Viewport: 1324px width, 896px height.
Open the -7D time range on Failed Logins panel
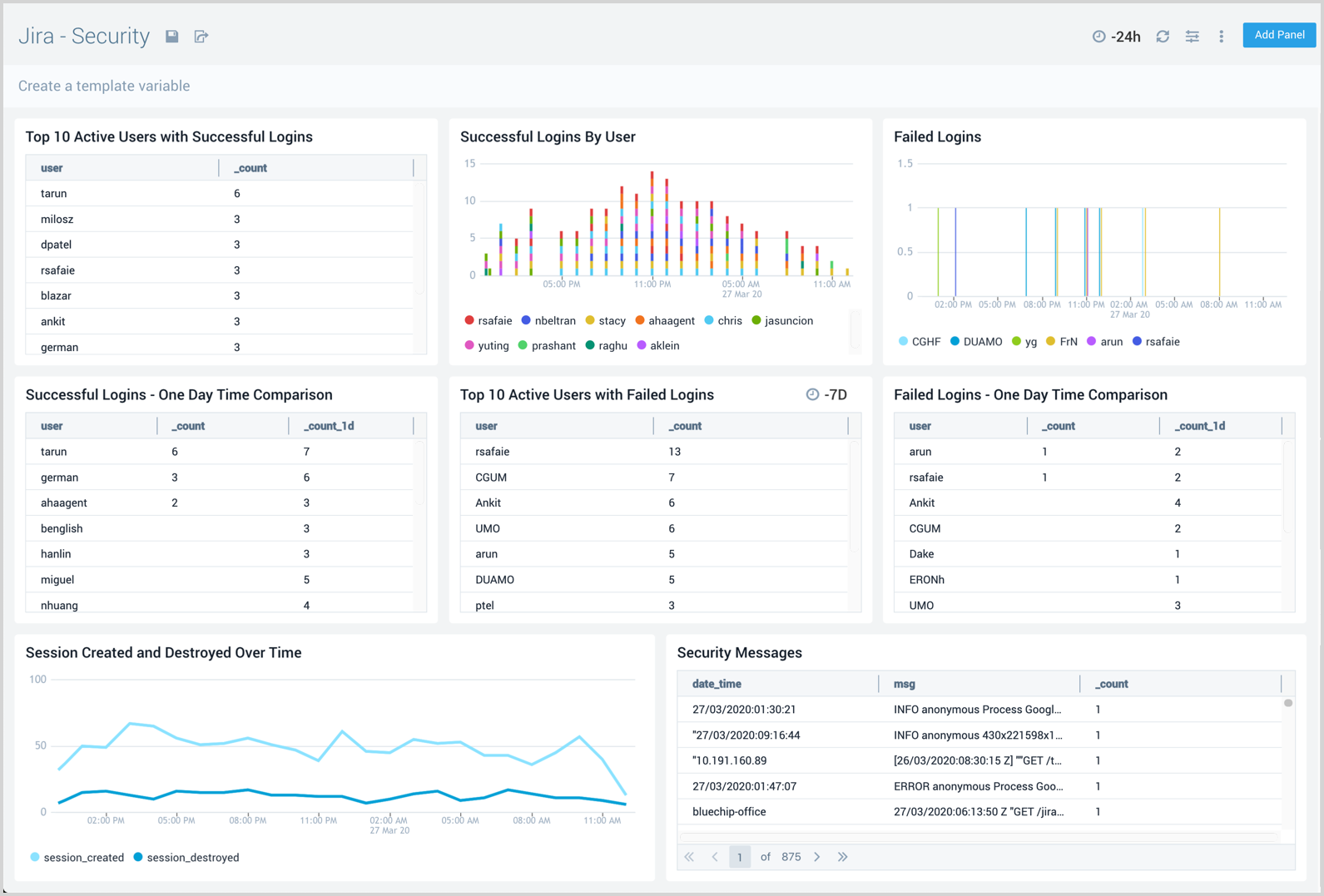pyautogui.click(x=826, y=395)
